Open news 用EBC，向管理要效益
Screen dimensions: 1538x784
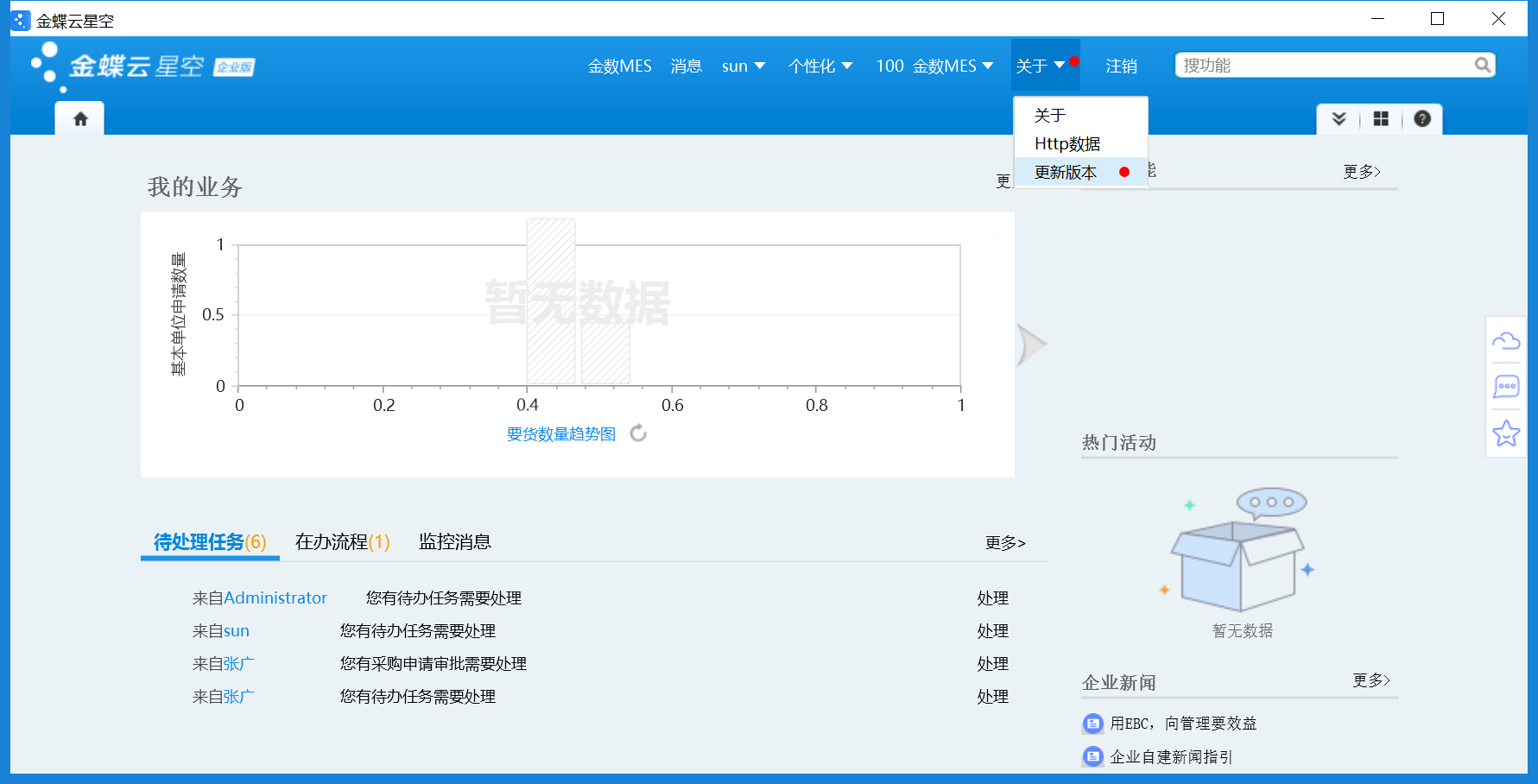click(1183, 724)
